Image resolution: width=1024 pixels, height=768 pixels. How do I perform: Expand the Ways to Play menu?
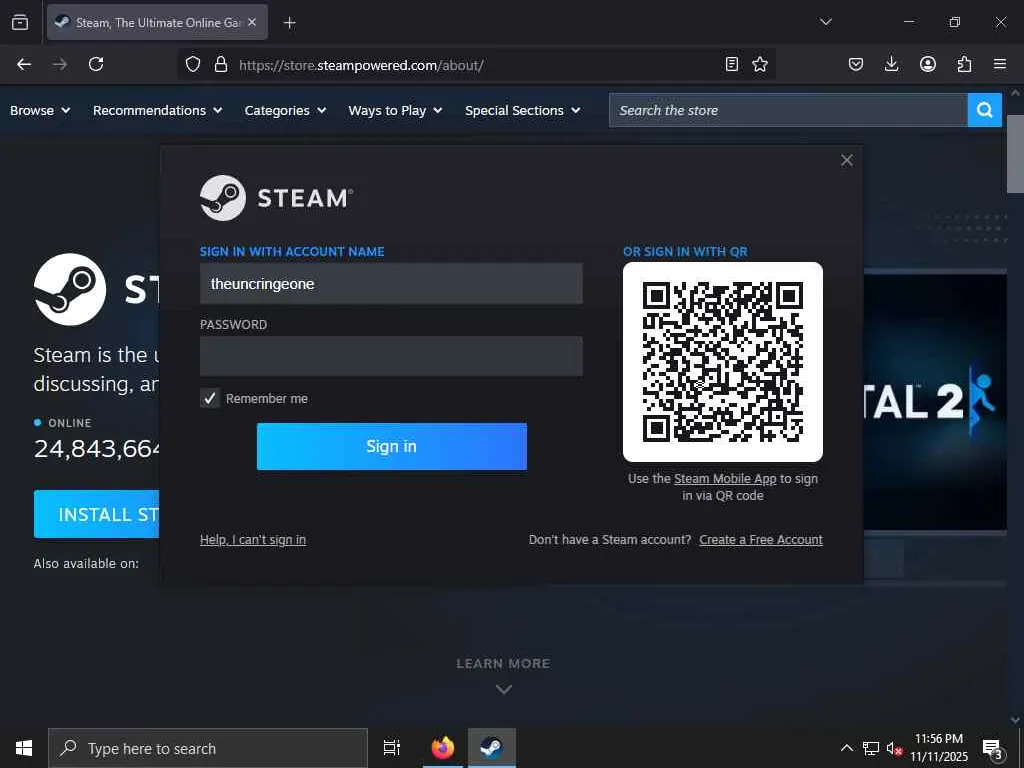[x=395, y=110]
